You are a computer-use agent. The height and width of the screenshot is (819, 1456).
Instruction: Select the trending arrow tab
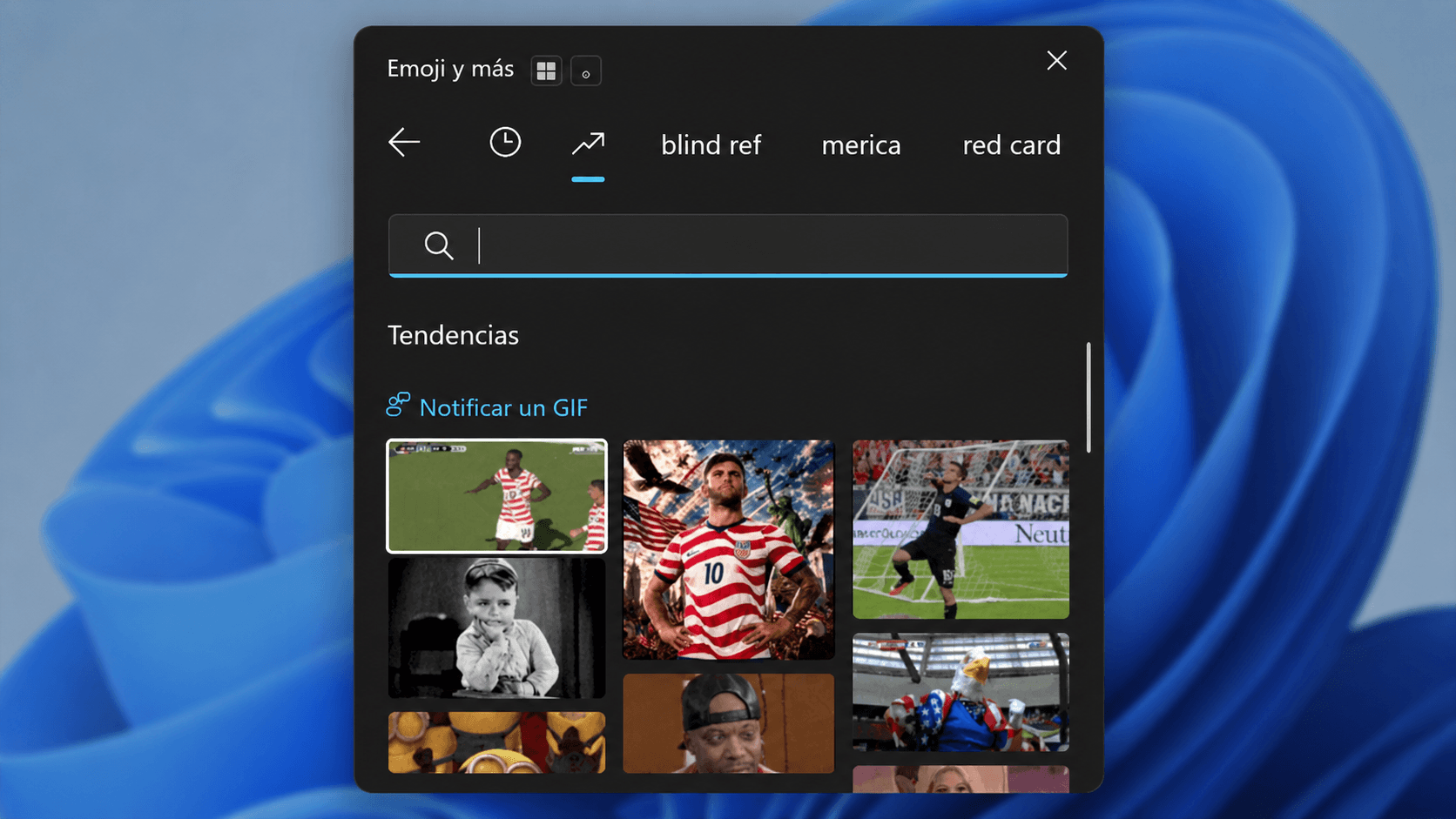tap(588, 144)
